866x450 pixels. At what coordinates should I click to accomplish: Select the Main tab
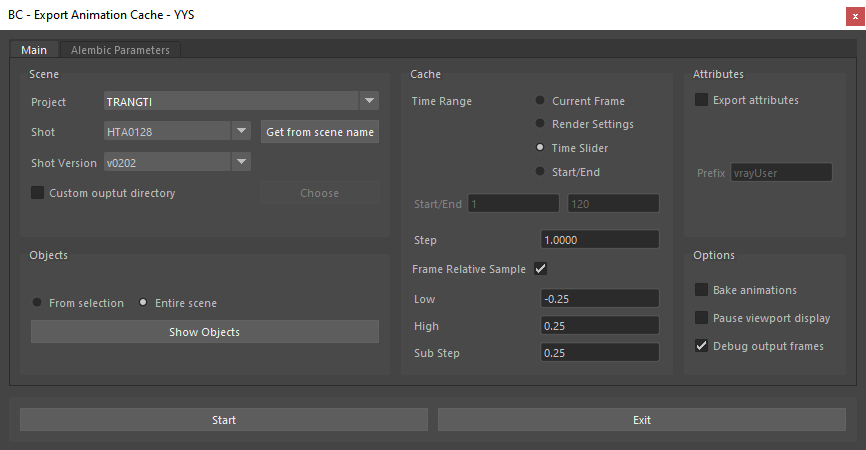click(x=34, y=50)
